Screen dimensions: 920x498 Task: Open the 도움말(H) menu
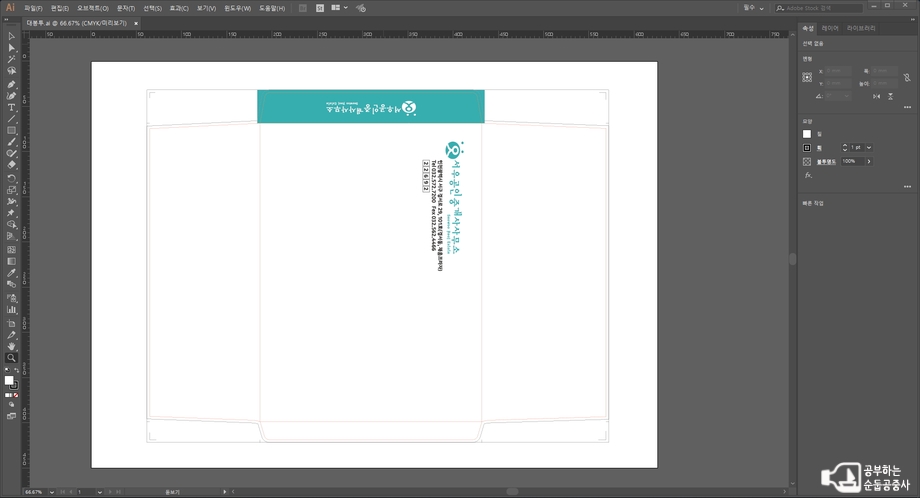[x=272, y=8]
